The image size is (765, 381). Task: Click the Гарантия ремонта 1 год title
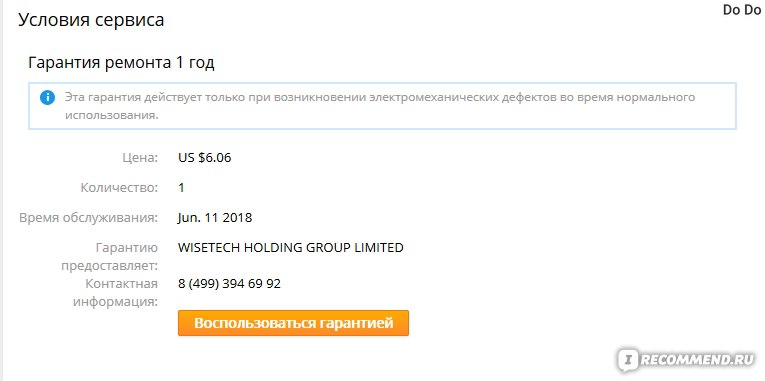tap(121, 63)
